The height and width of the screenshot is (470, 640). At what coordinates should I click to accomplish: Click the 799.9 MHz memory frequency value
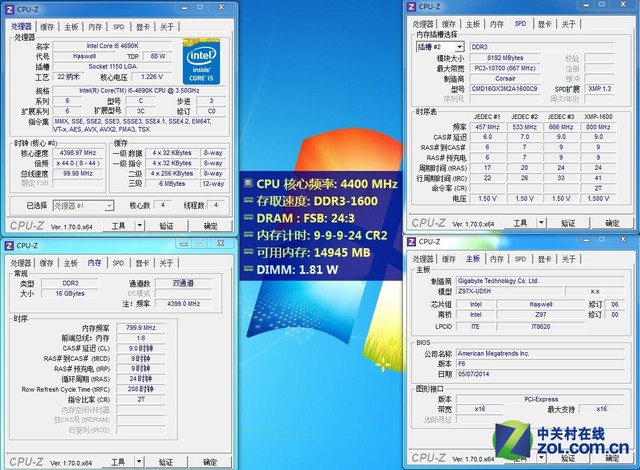141,328
